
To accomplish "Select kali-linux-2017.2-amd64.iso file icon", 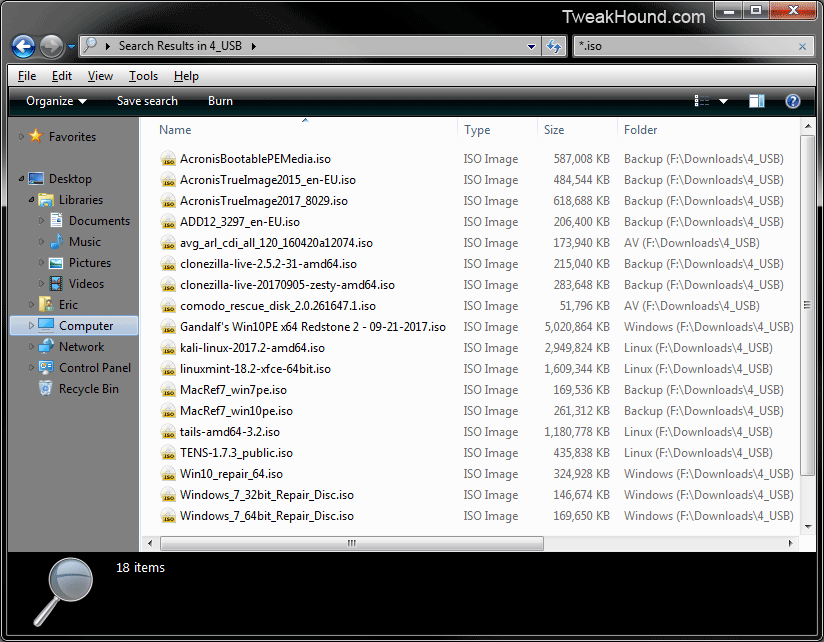I will click(x=168, y=348).
